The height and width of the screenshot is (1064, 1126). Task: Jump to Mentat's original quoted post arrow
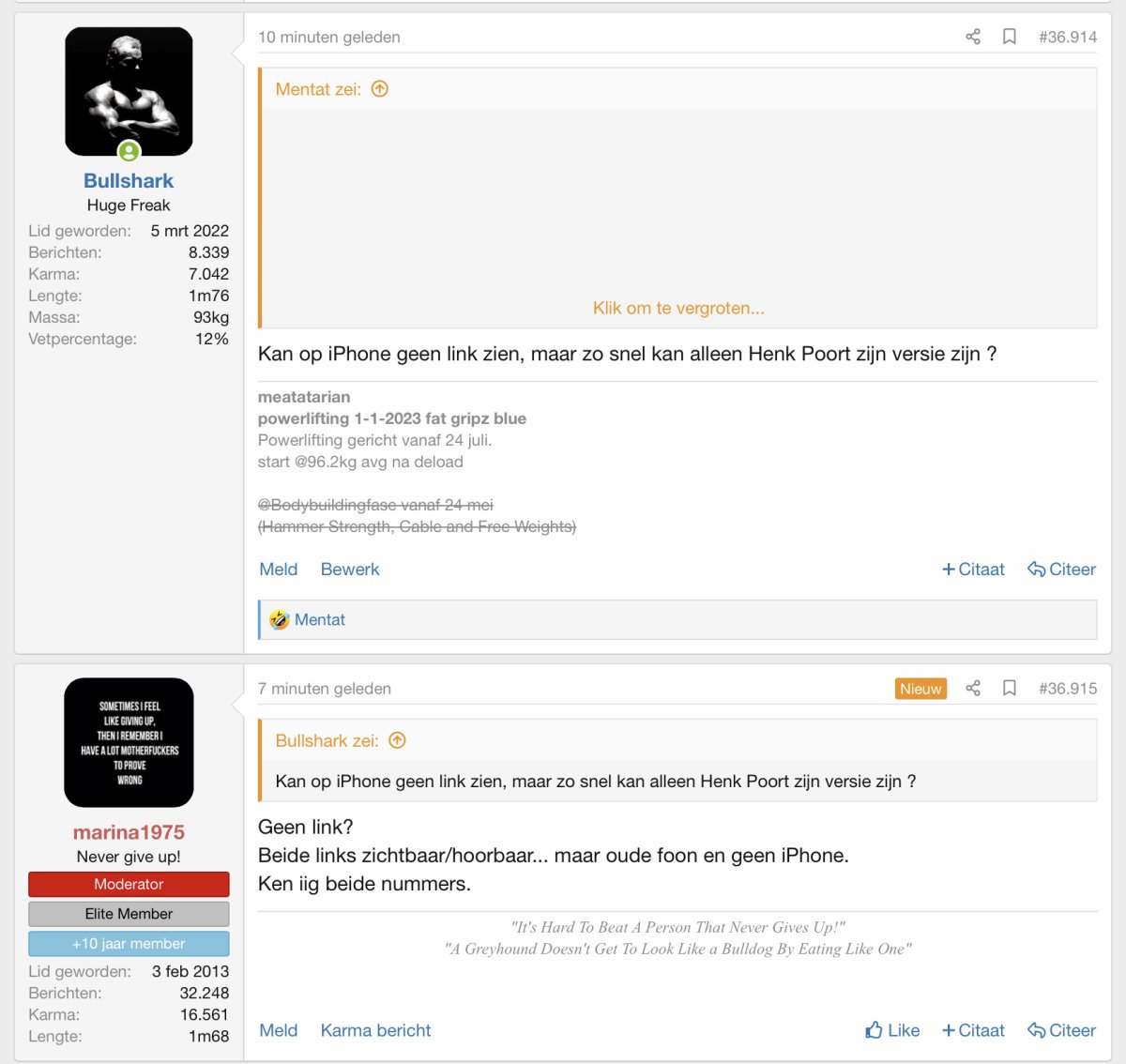tap(380, 89)
